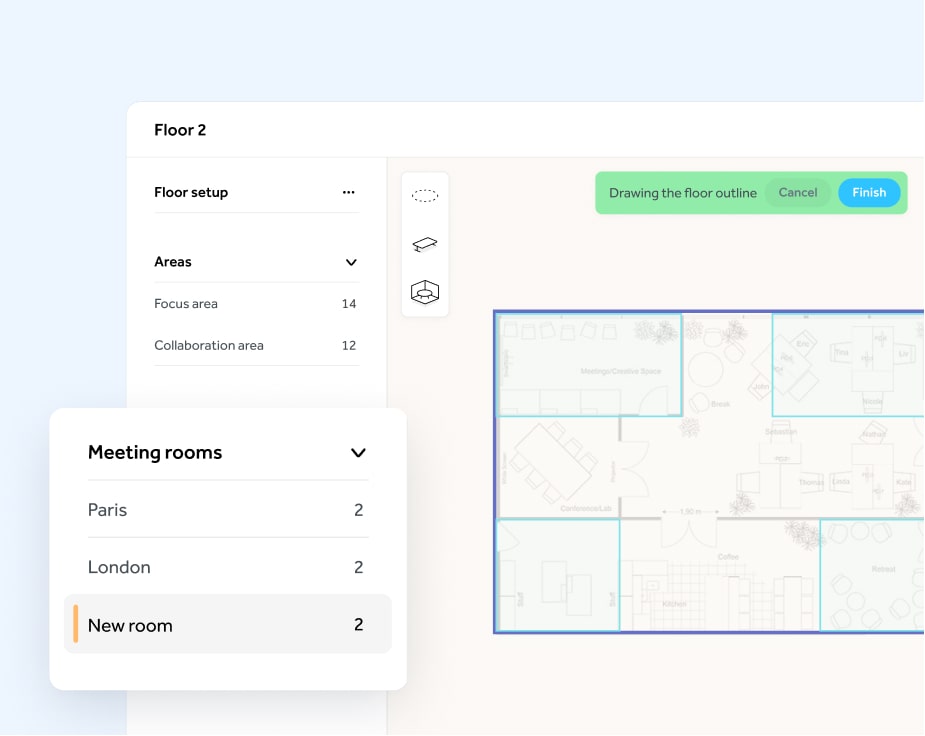
Task: Expand options with the Areas chevron
Action: coord(351,262)
